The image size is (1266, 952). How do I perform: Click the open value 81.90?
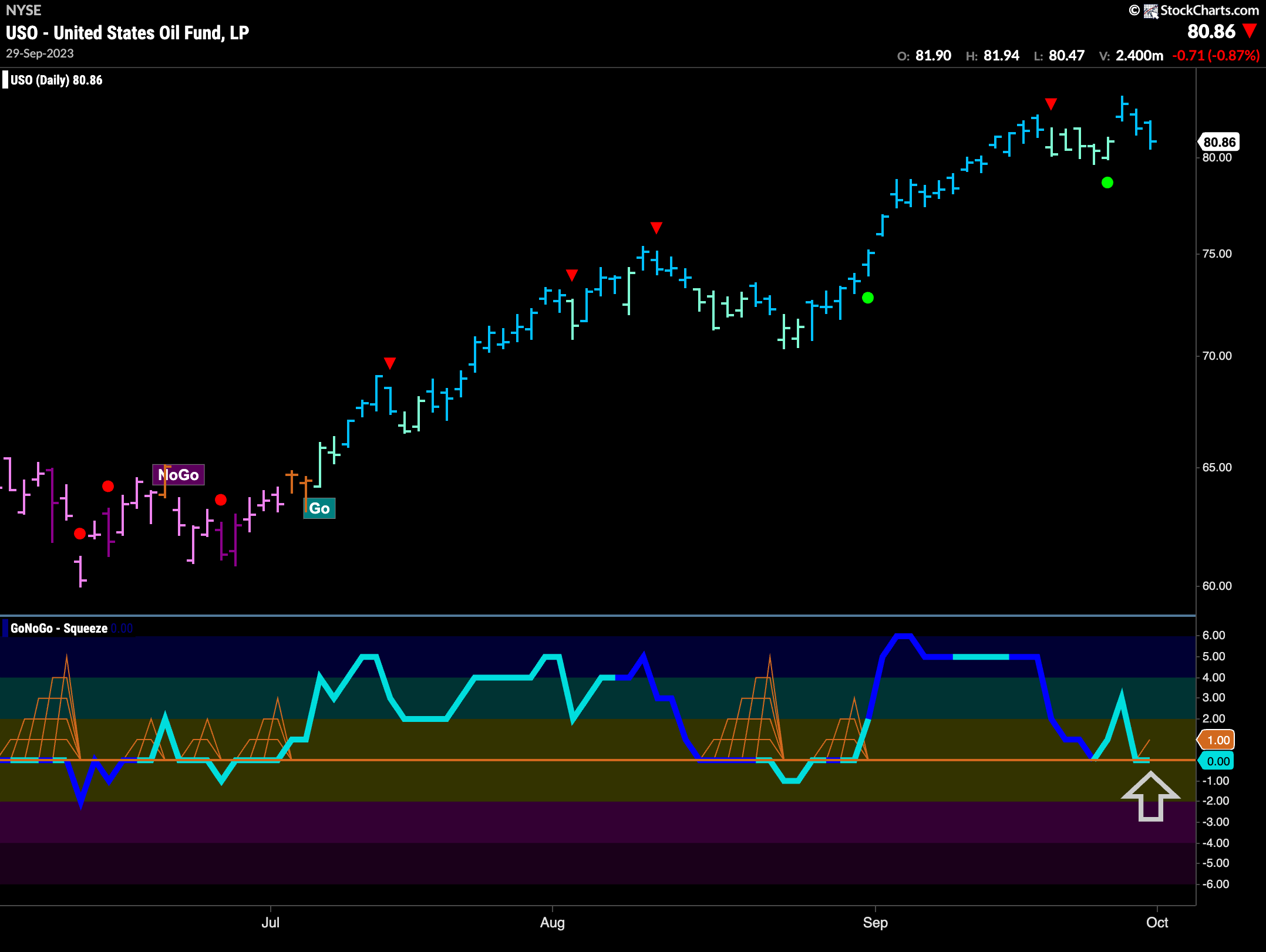coord(933,56)
